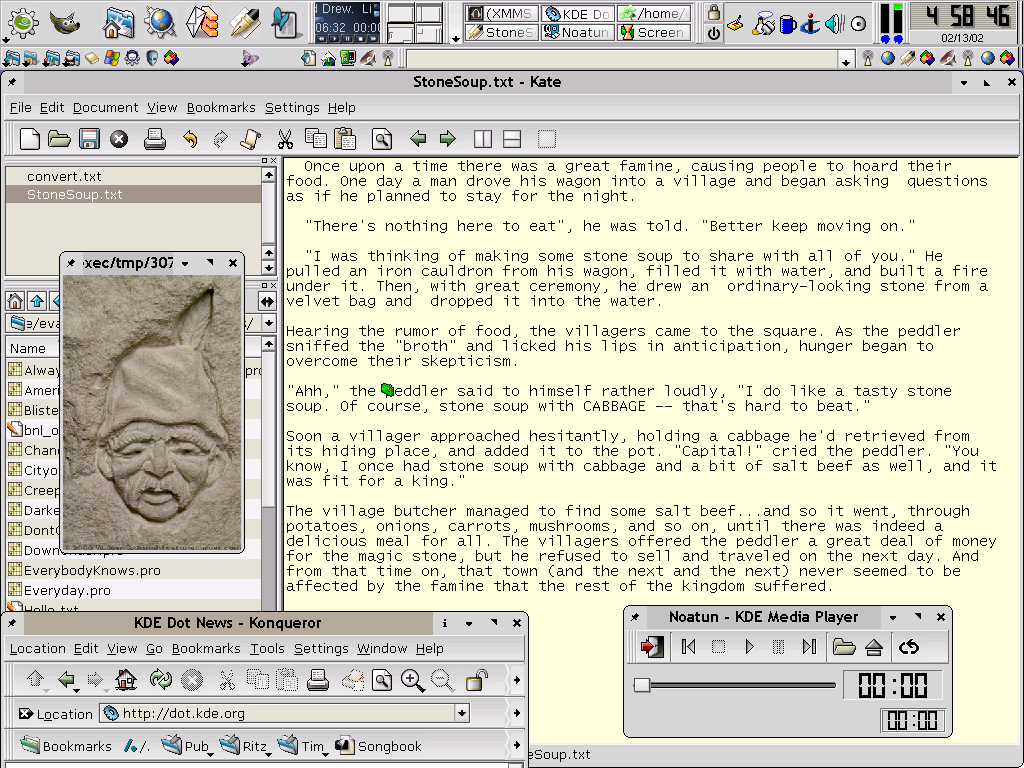Open the Songbook bookmark in Konqueror

pyautogui.click(x=379, y=746)
